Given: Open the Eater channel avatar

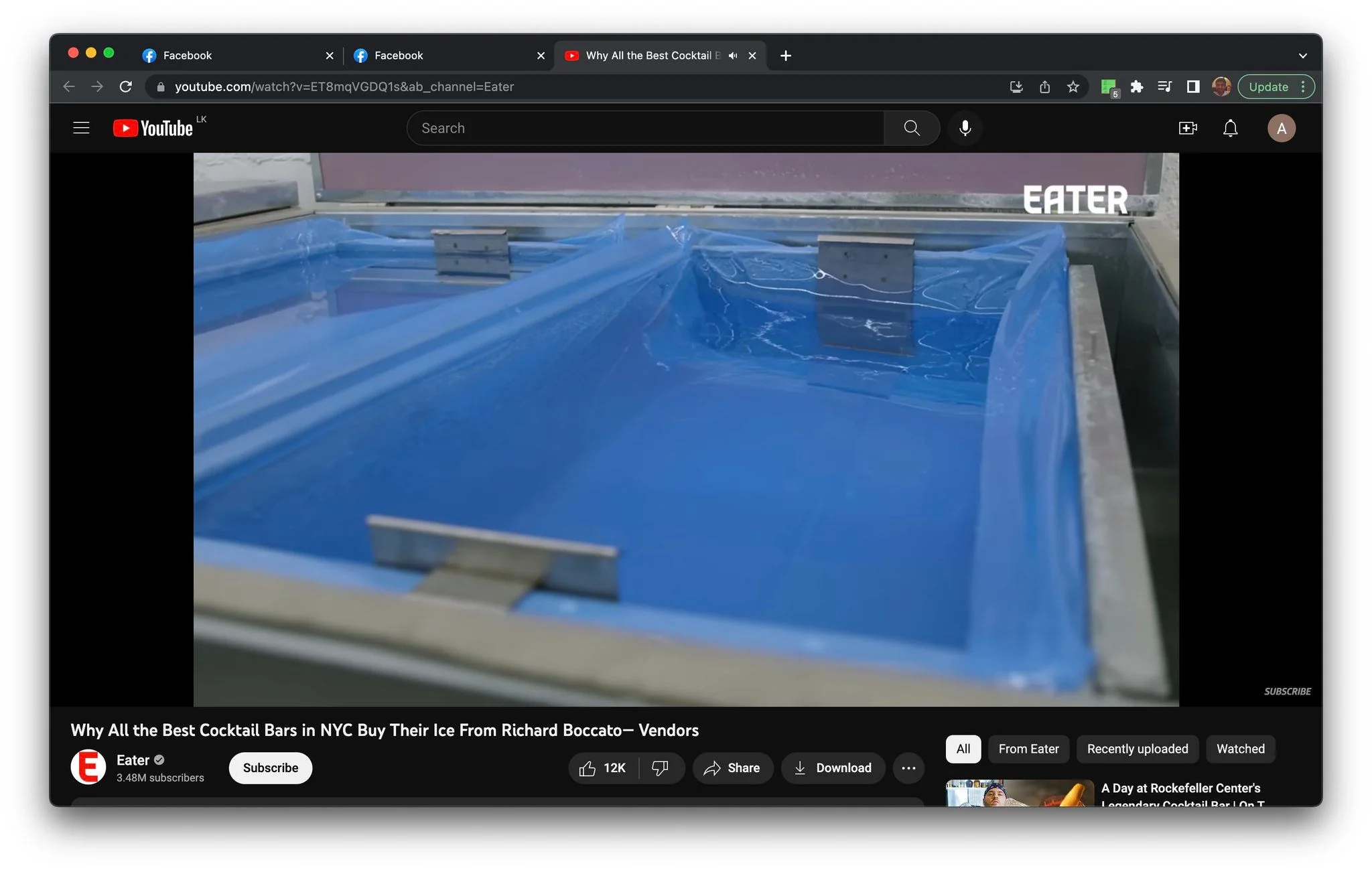Looking at the screenshot, I should tap(88, 768).
